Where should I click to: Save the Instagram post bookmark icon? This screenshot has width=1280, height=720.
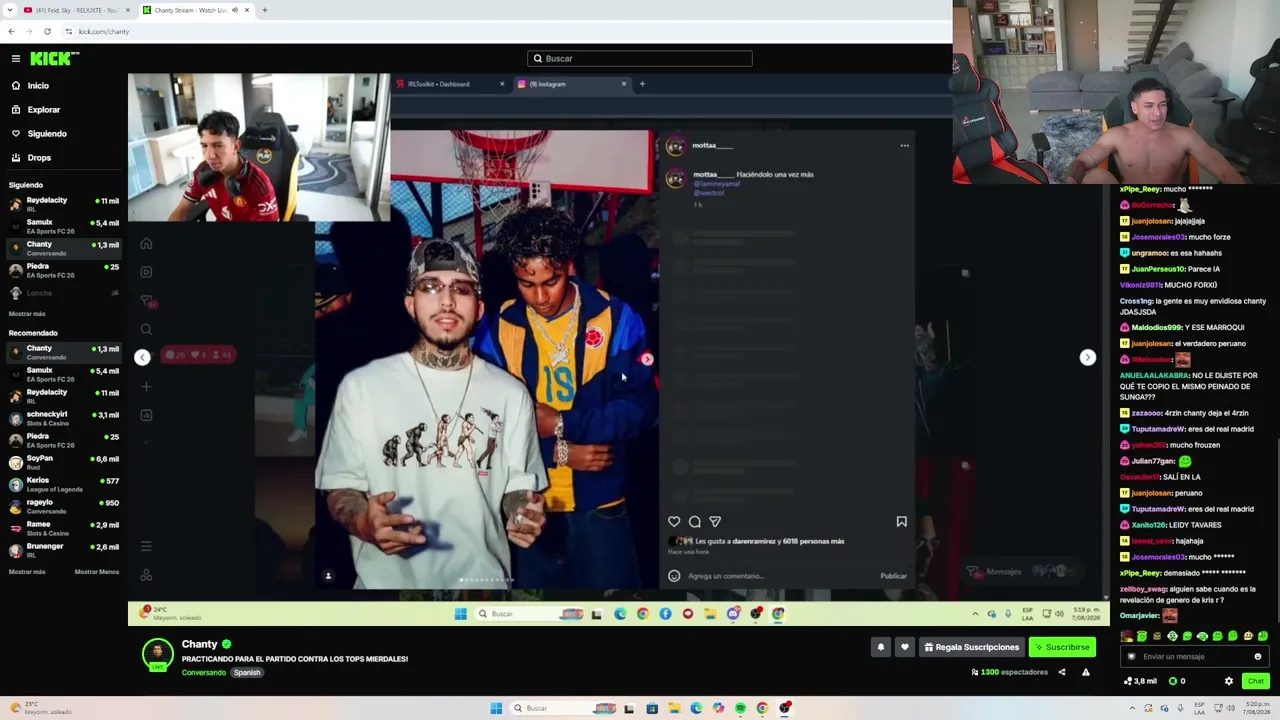(901, 522)
